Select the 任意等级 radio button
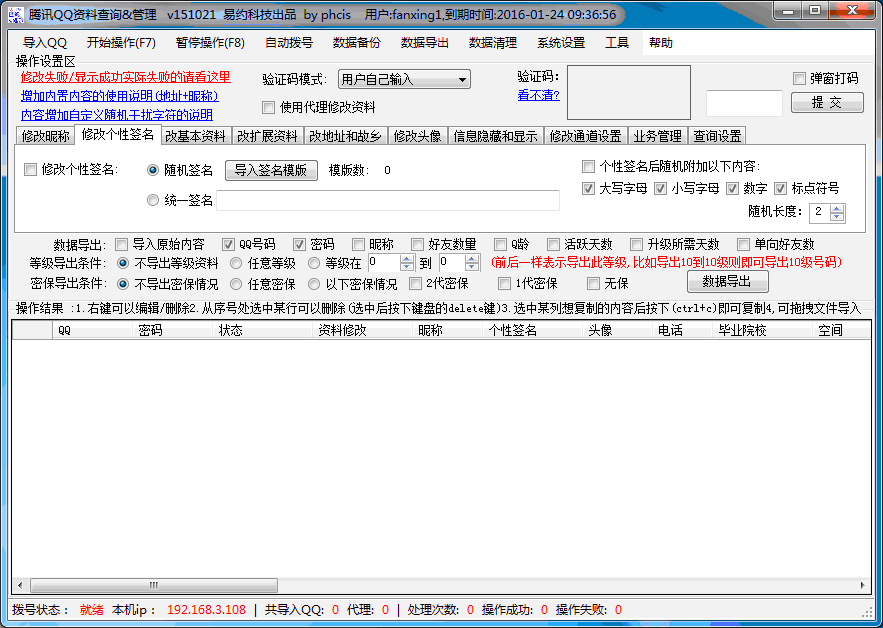 pyautogui.click(x=236, y=263)
